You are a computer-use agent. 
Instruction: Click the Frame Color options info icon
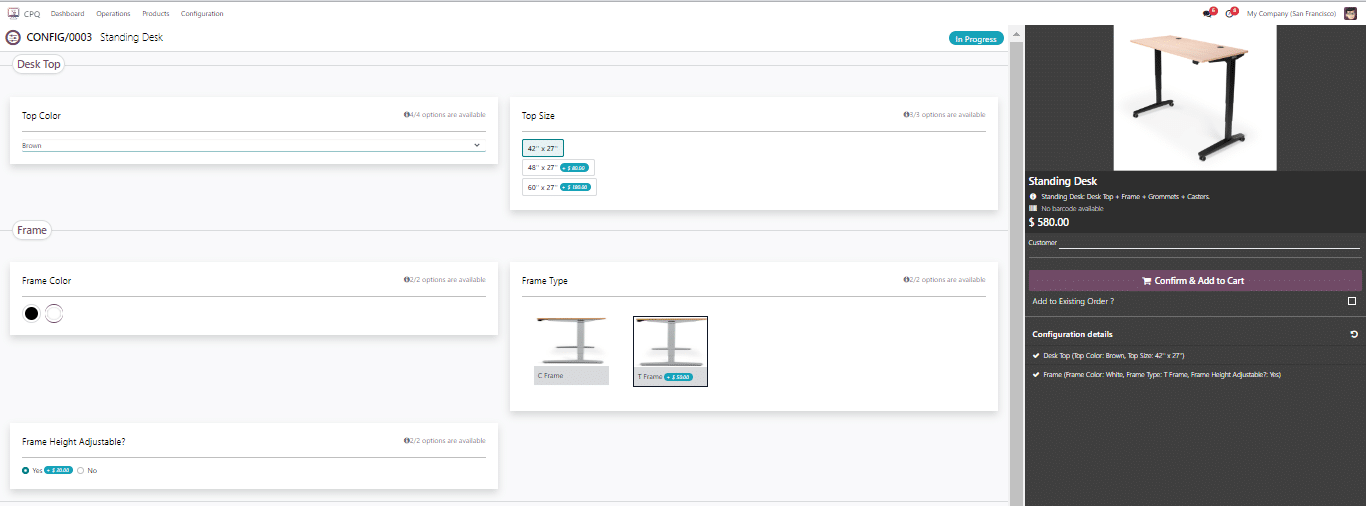click(x=407, y=280)
